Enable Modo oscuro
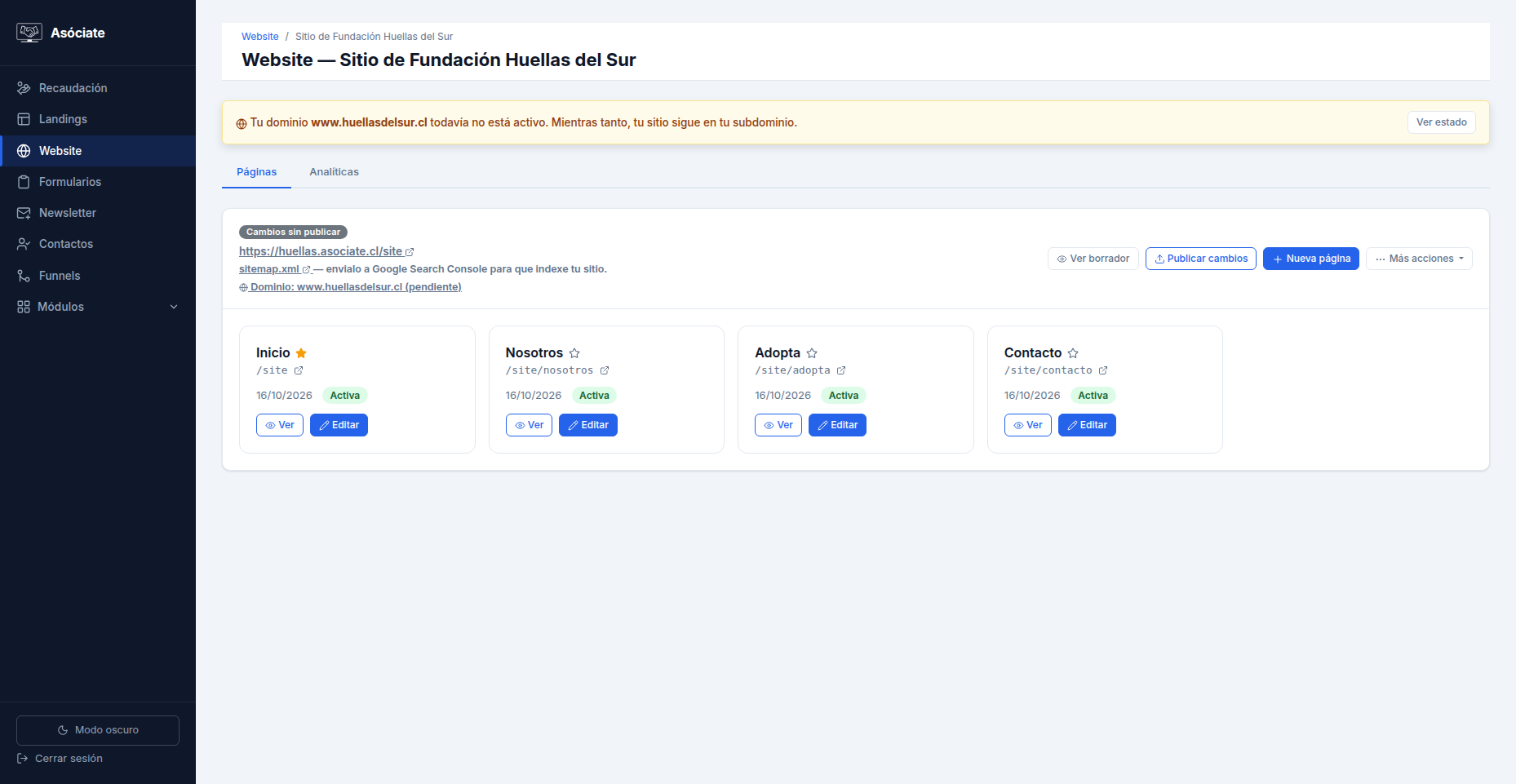Image resolution: width=1516 pixels, height=784 pixels. 98,730
